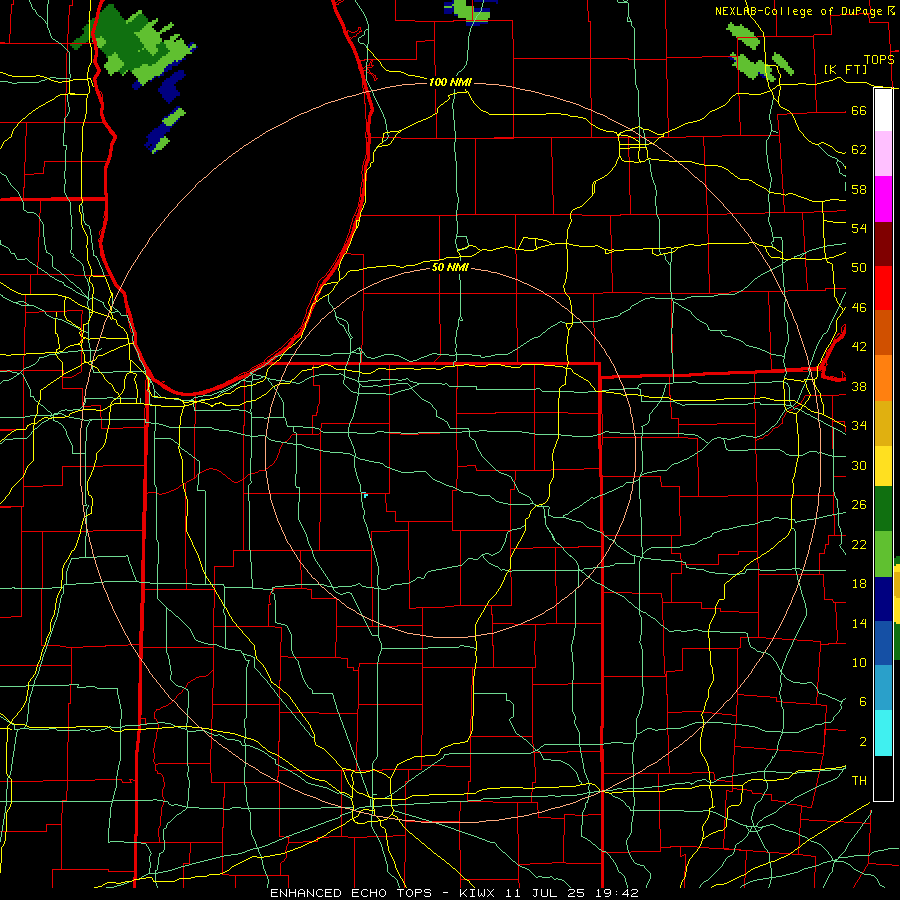Click the light blue swatch on the tops scale

[x=883, y=687]
